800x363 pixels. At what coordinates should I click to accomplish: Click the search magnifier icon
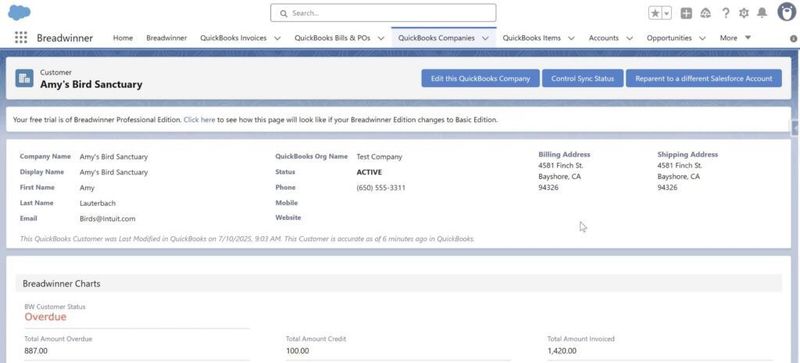(x=284, y=13)
